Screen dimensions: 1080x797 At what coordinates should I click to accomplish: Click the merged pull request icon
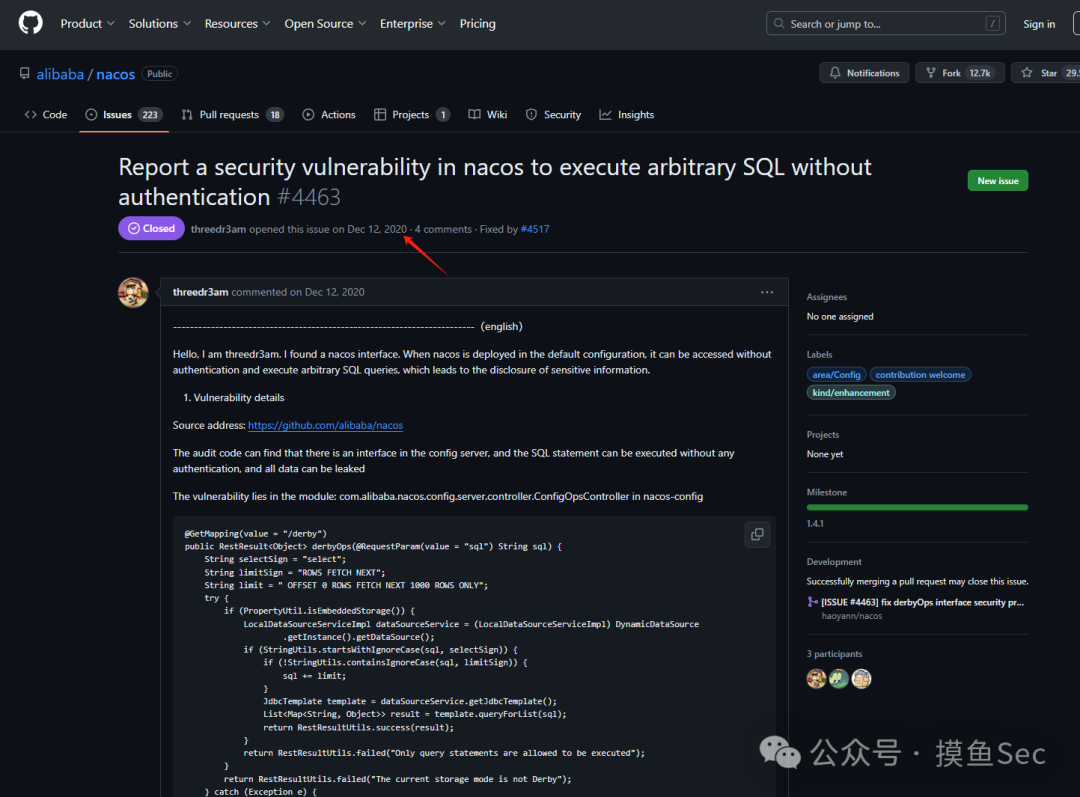pyautogui.click(x=813, y=602)
